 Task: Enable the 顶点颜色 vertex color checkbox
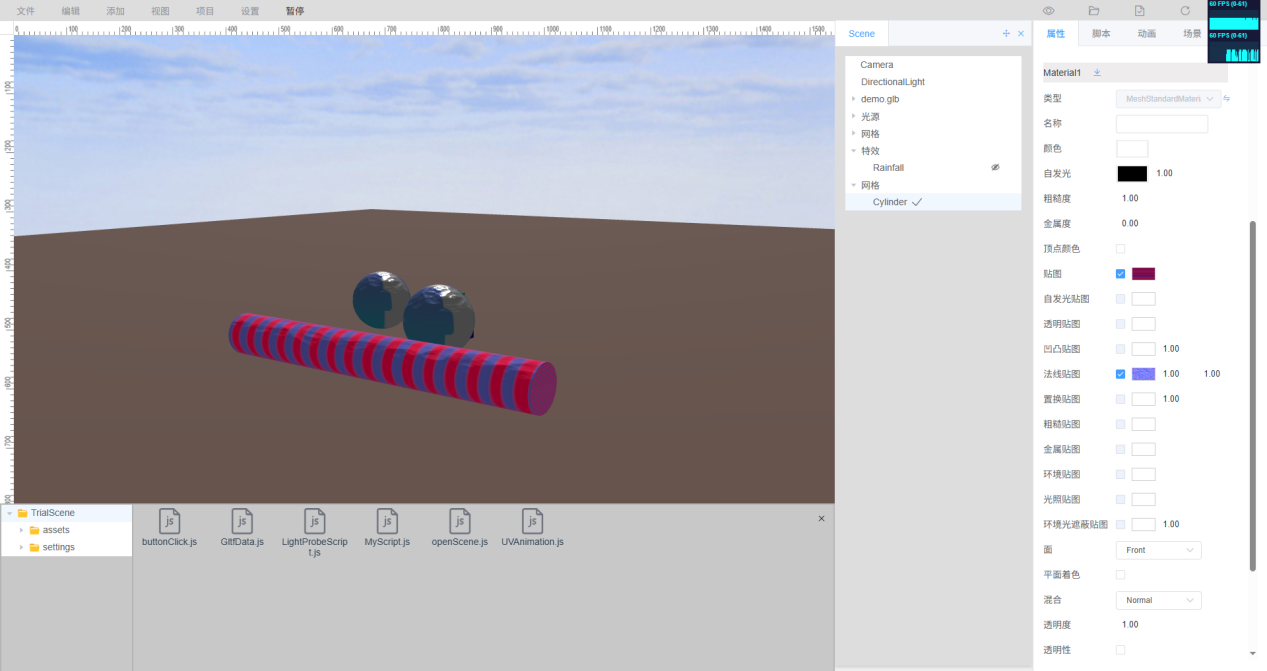[x=1120, y=249]
